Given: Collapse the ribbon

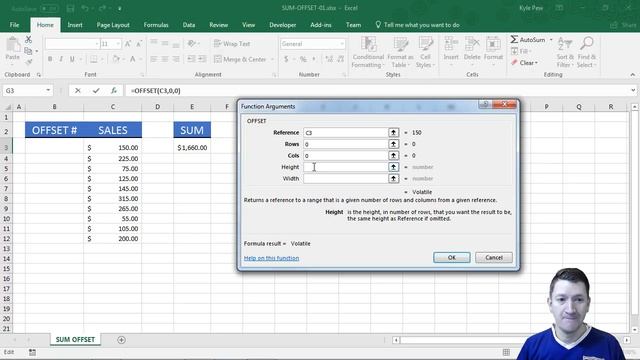Looking at the screenshot, I should coord(633,75).
